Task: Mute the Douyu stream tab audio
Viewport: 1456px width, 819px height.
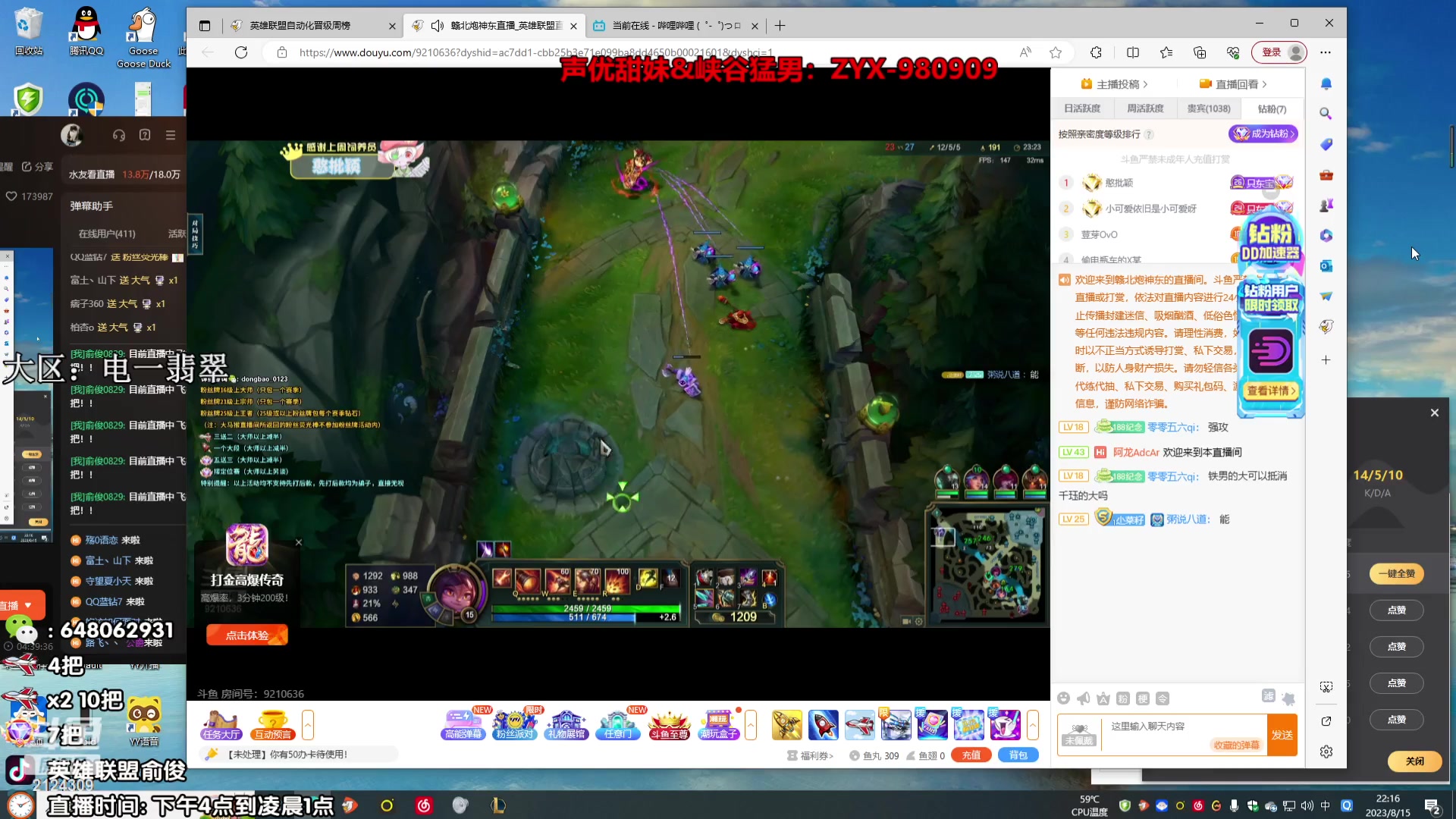Action: coord(437,26)
